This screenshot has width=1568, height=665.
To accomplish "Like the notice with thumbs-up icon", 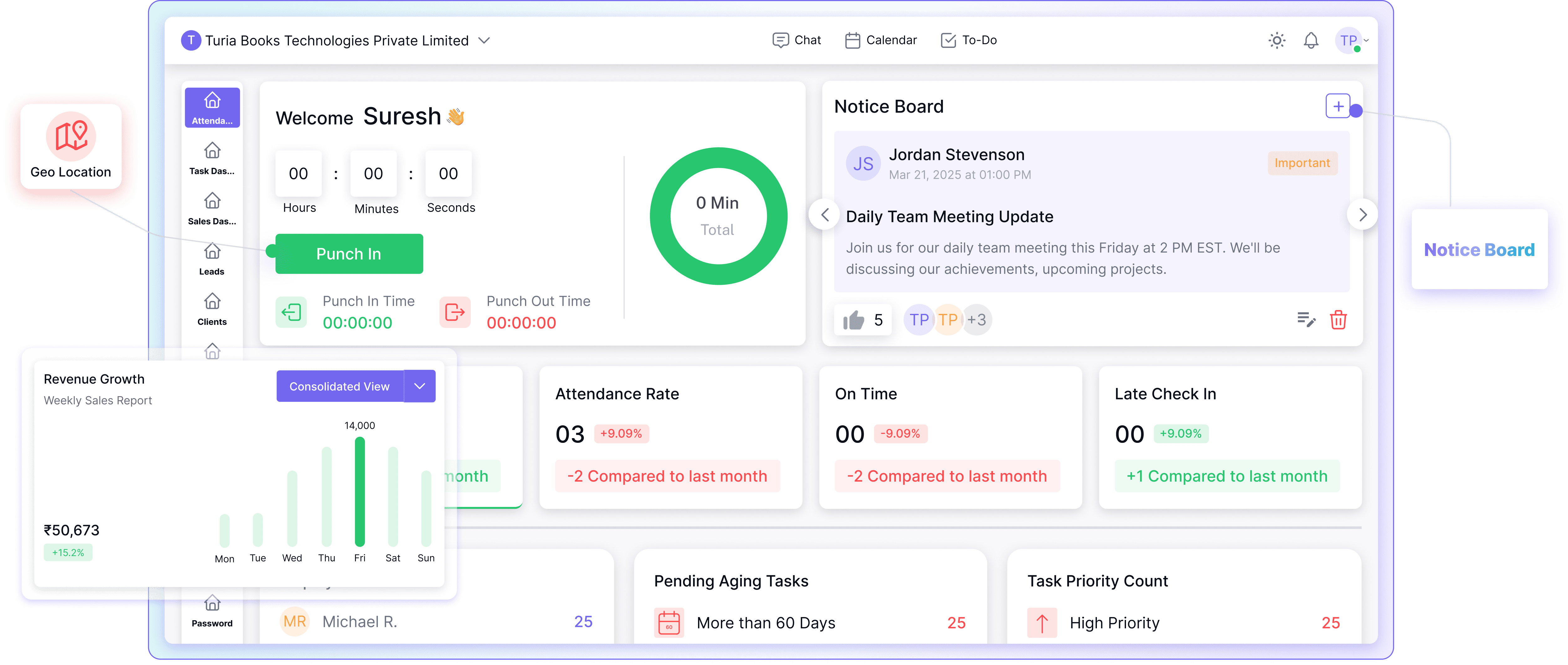I will pos(853,320).
